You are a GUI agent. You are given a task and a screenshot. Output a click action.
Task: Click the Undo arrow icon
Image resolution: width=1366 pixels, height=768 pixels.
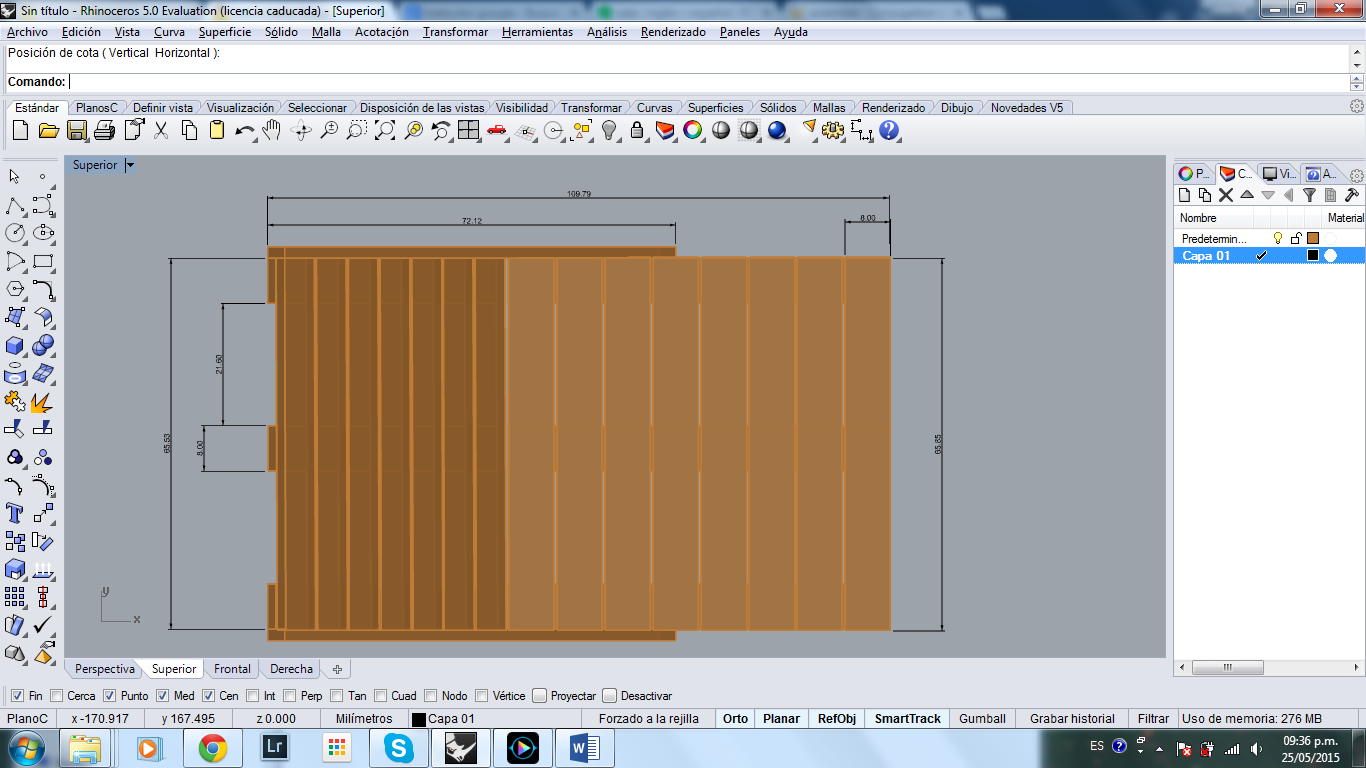pos(244,130)
